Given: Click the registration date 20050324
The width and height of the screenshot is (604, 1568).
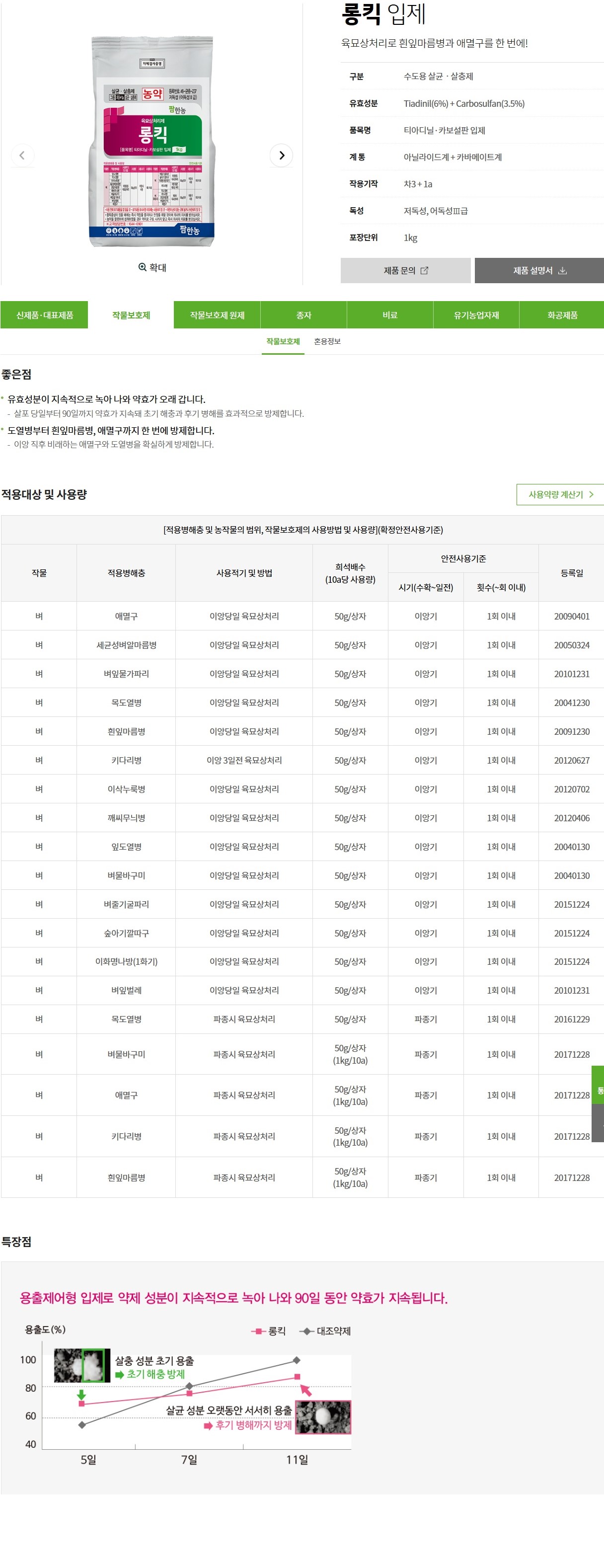Looking at the screenshot, I should 572,645.
